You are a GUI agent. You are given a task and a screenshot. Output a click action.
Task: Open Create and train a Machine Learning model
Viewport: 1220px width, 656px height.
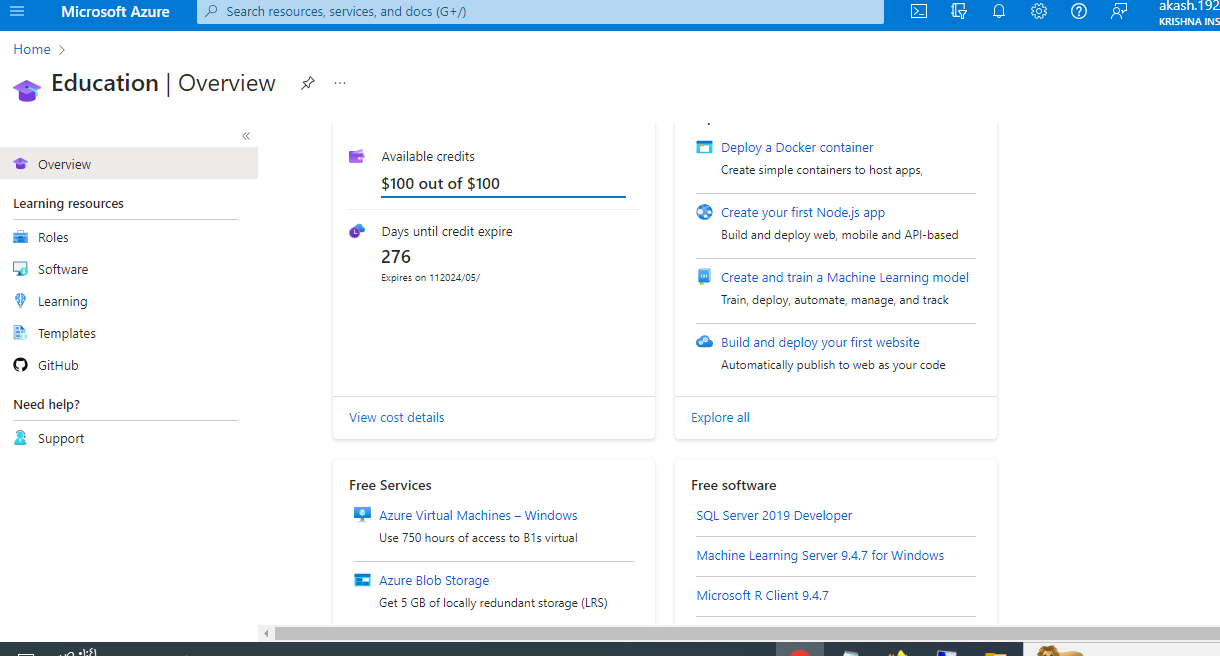(845, 277)
